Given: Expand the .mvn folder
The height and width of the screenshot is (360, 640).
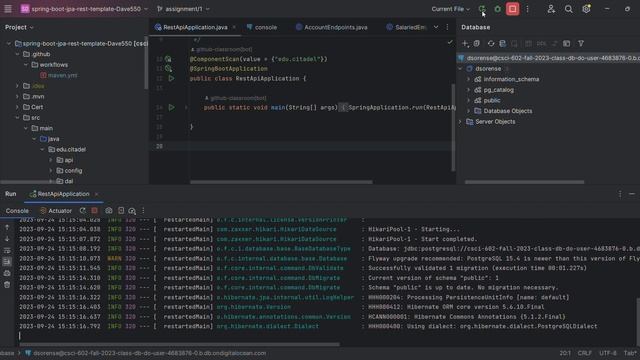Looking at the screenshot, I should [x=17, y=96].
